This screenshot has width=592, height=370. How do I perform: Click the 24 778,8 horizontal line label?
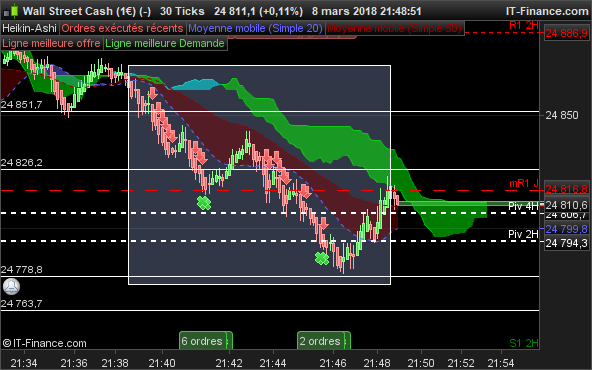click(22, 270)
